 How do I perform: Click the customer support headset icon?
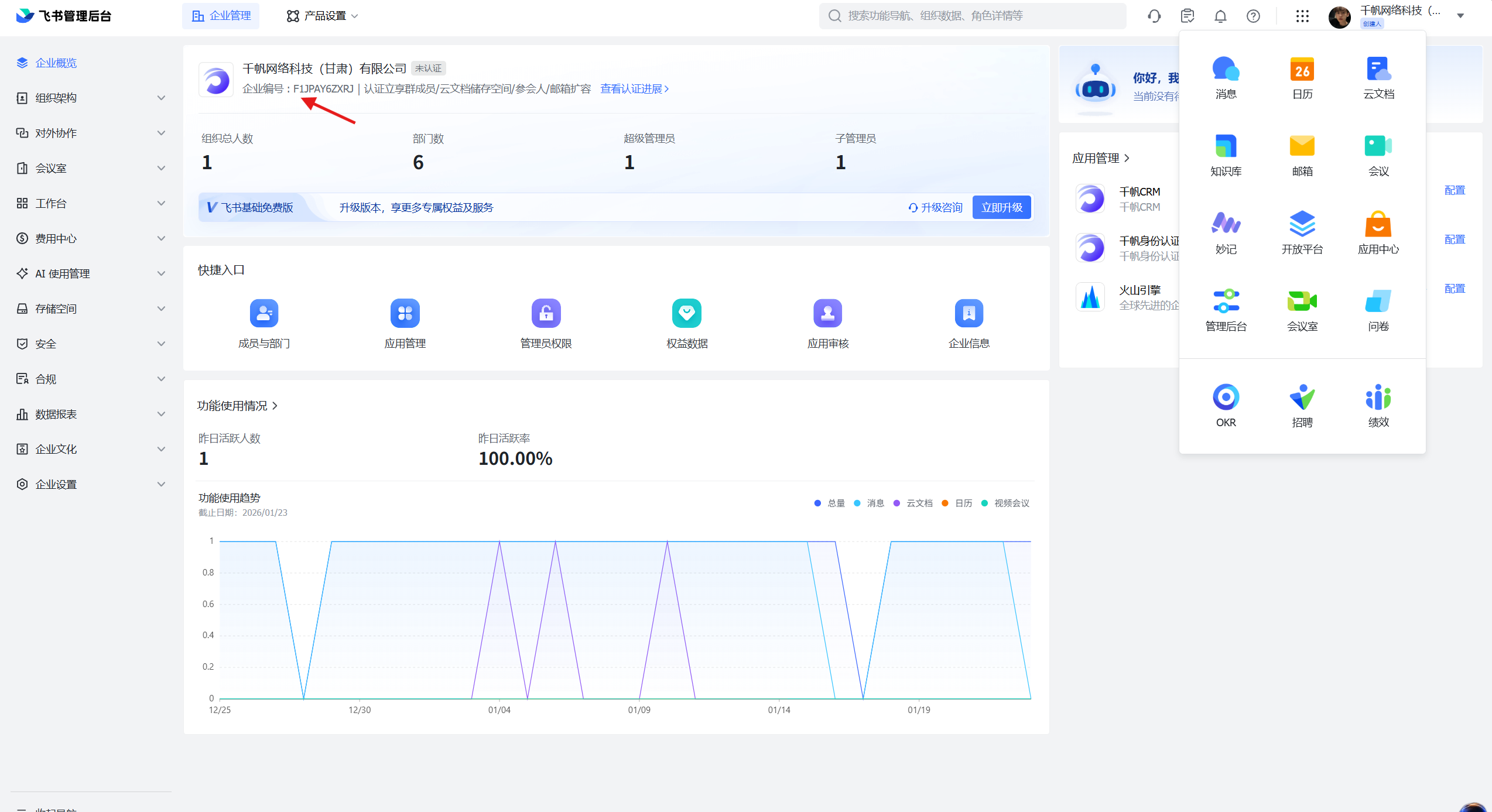pos(1154,16)
